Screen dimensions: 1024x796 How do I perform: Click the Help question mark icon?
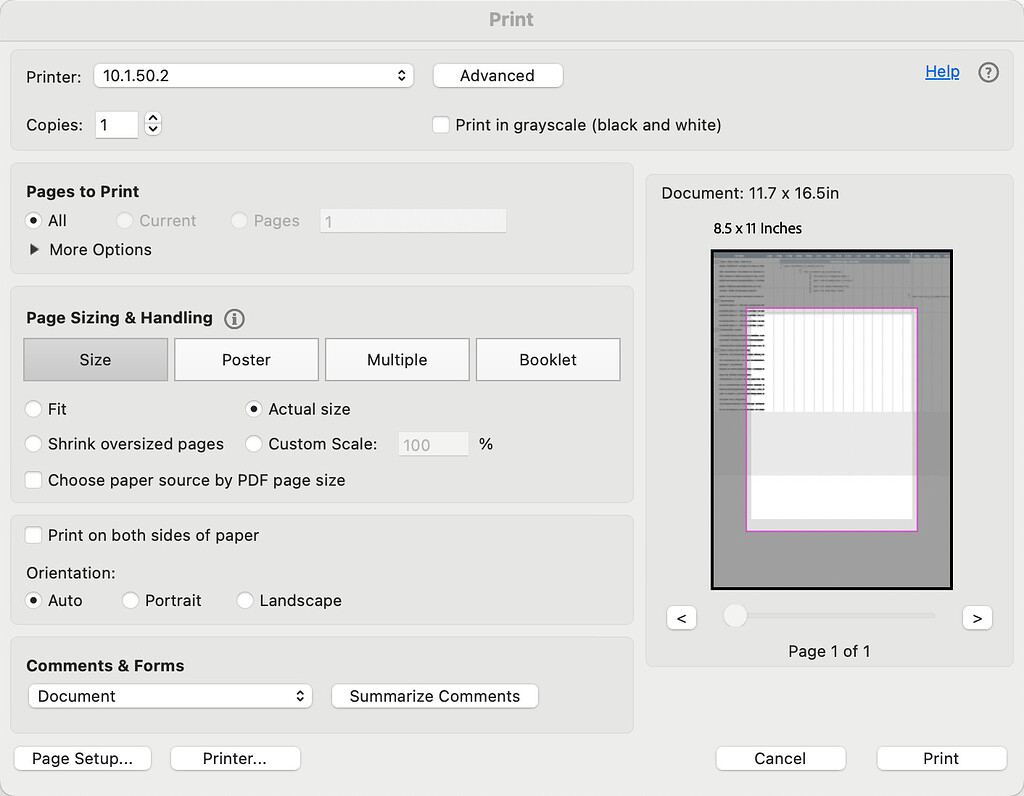[x=988, y=72]
